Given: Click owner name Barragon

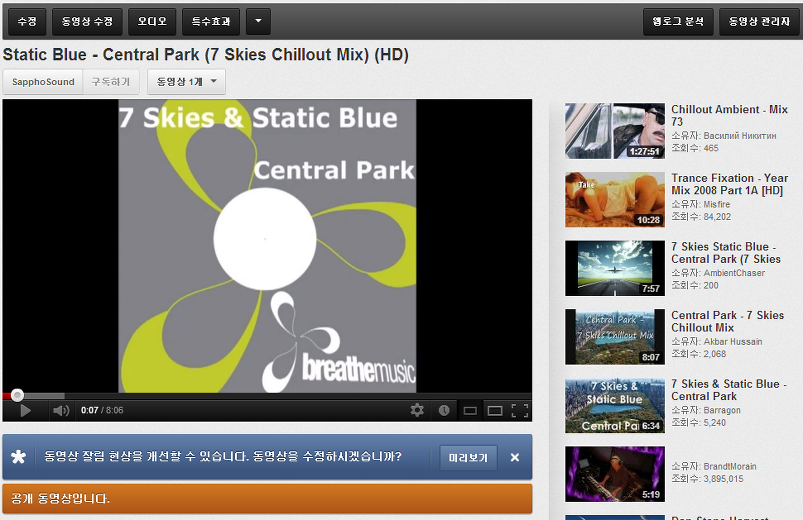Looking at the screenshot, I should click(x=722, y=410).
